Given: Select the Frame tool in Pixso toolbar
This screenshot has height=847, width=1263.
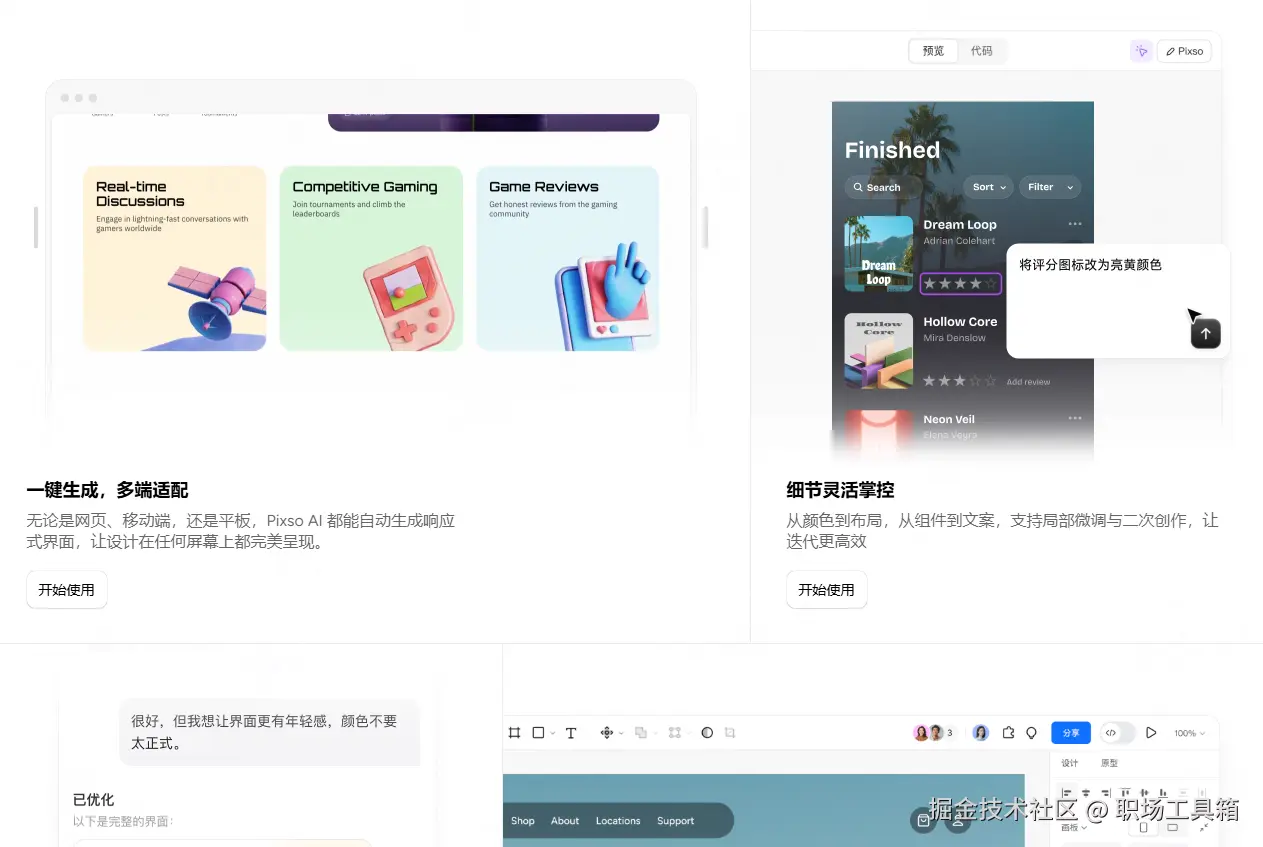Looking at the screenshot, I should pyautogui.click(x=514, y=733).
